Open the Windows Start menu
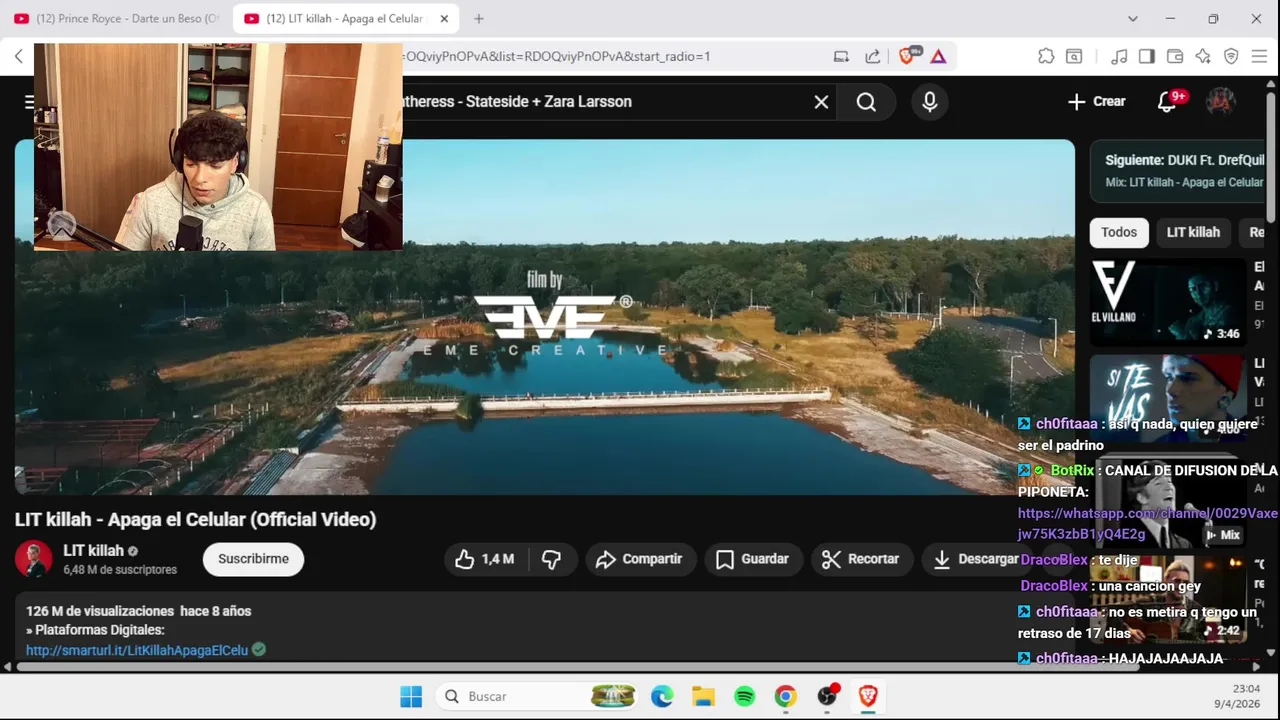 tap(411, 696)
